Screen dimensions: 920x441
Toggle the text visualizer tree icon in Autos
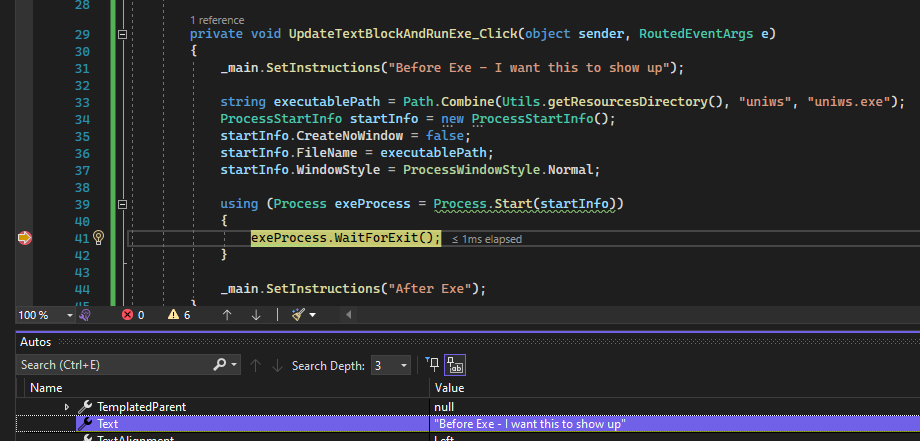[x=455, y=365]
